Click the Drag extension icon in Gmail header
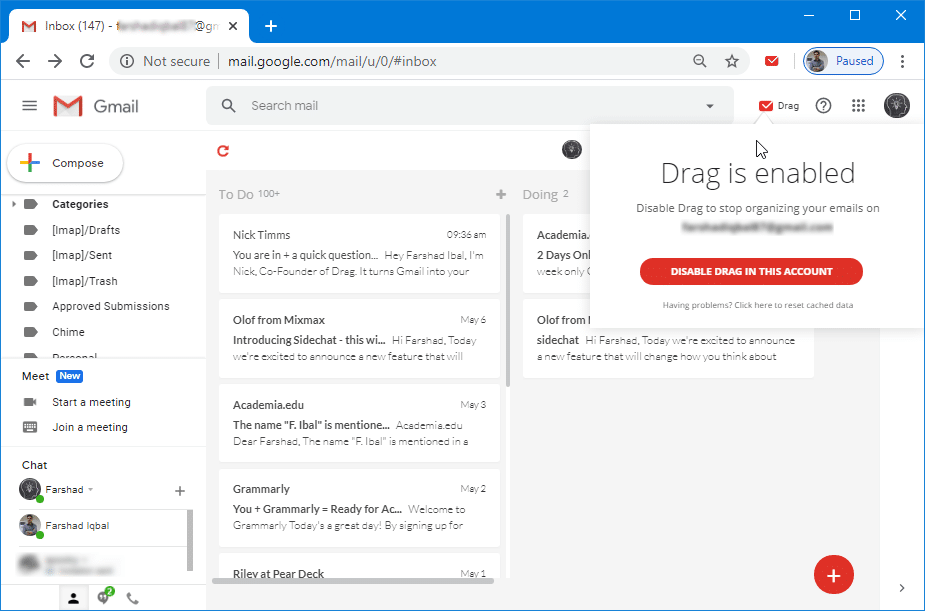The width and height of the screenshot is (925, 611). click(x=779, y=106)
